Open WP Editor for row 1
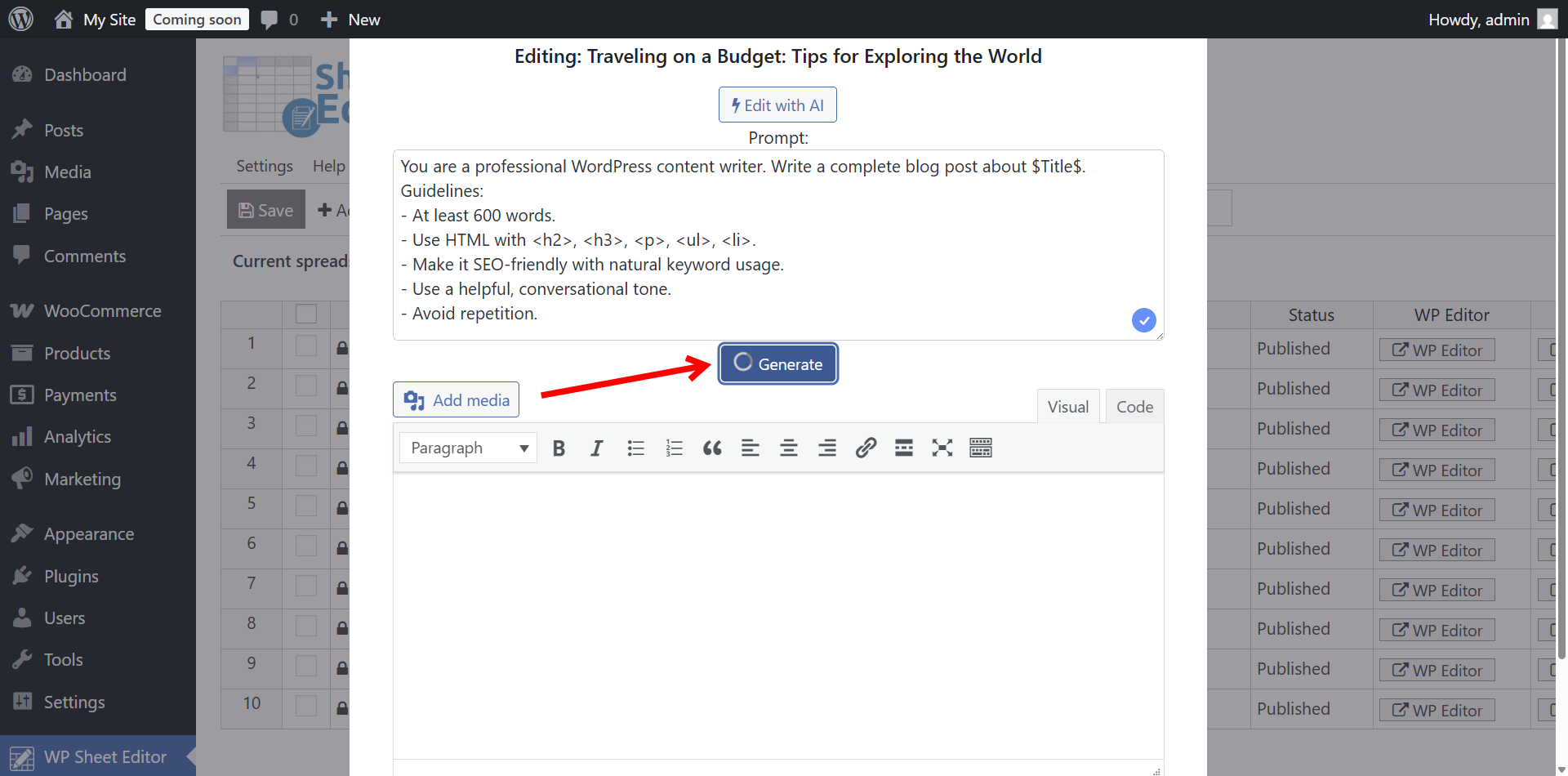Viewport: 1568px width, 776px height. click(1437, 350)
